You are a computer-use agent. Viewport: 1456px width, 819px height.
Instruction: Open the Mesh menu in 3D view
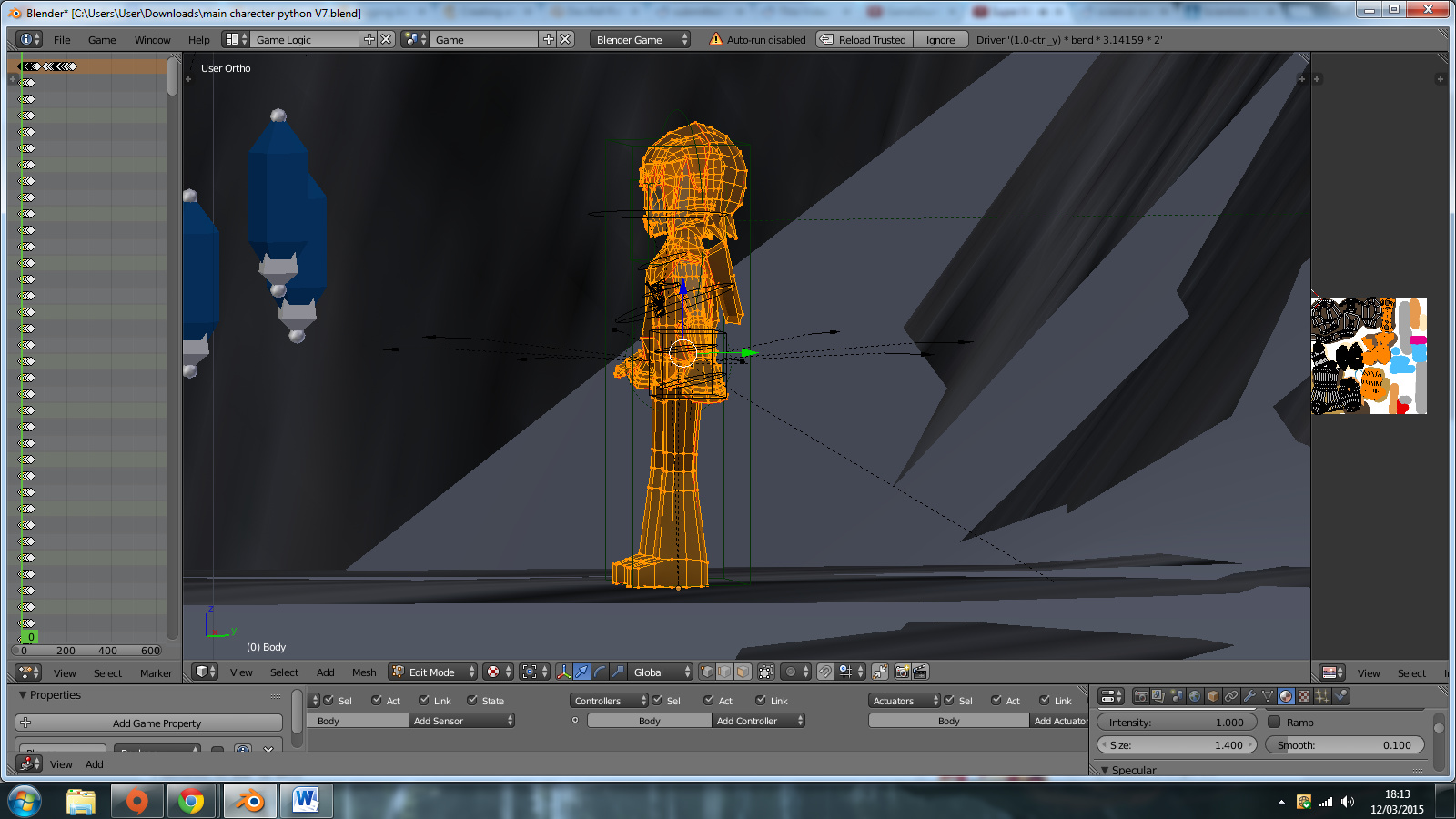tap(364, 672)
